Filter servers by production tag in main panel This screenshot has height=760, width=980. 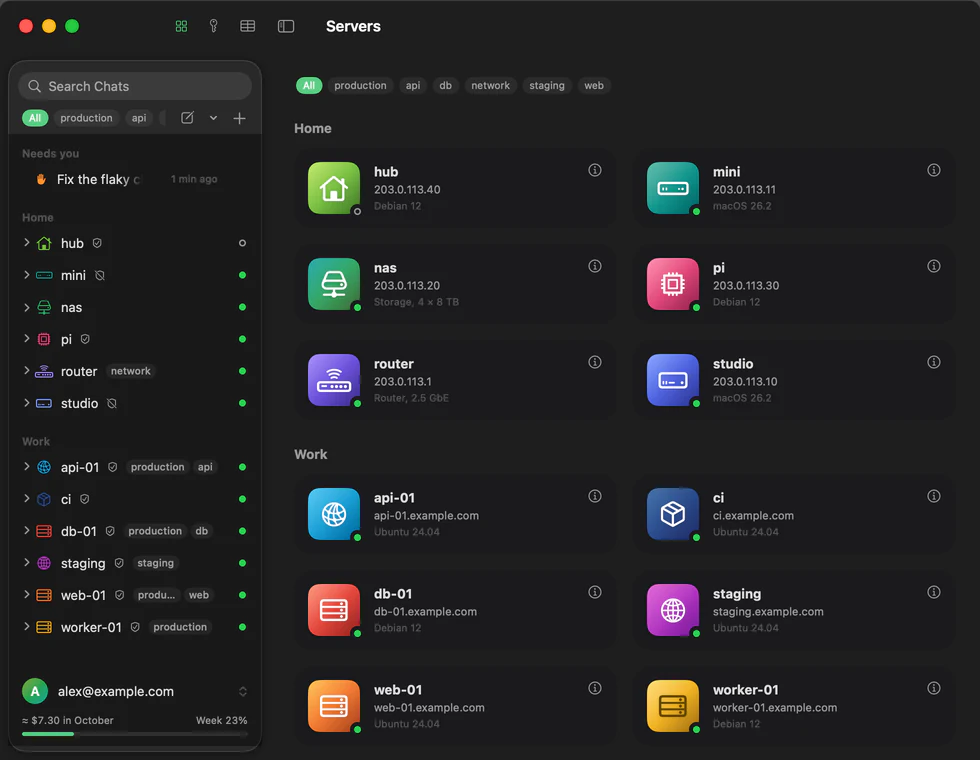360,86
